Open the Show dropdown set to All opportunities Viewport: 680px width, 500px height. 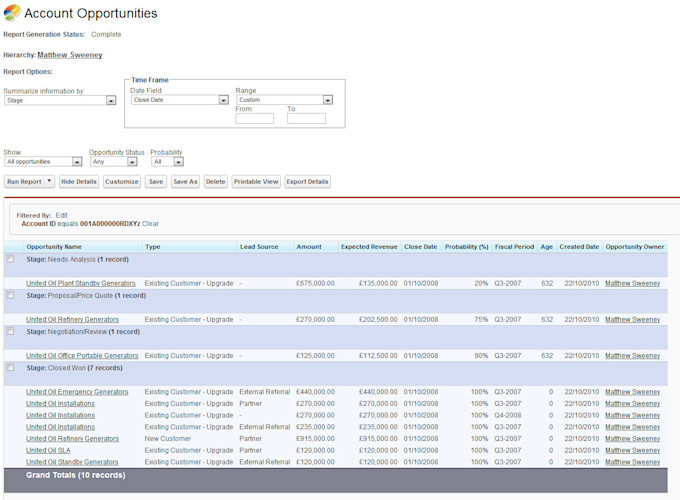[x=43, y=161]
